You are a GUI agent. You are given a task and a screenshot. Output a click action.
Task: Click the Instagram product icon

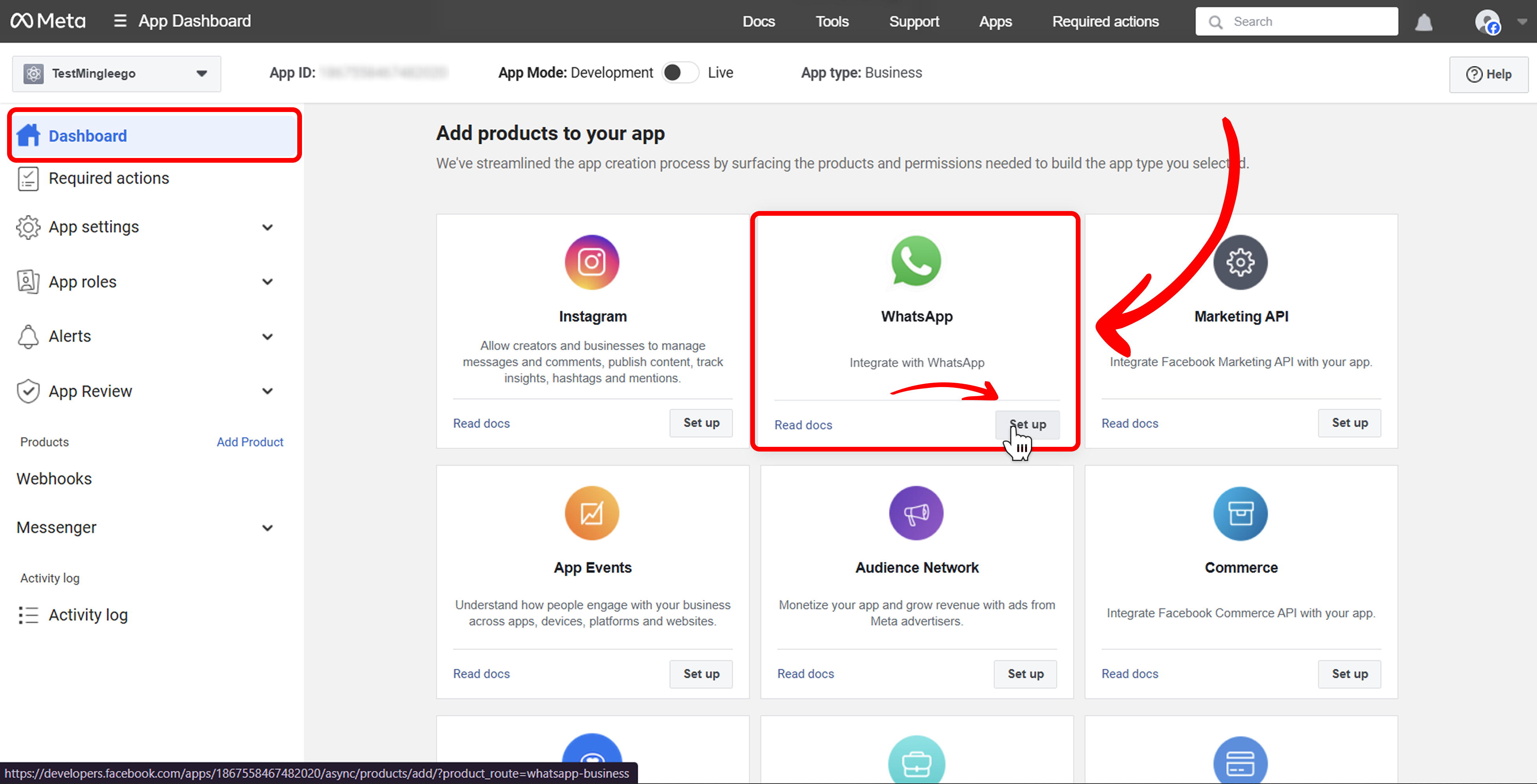(592, 262)
